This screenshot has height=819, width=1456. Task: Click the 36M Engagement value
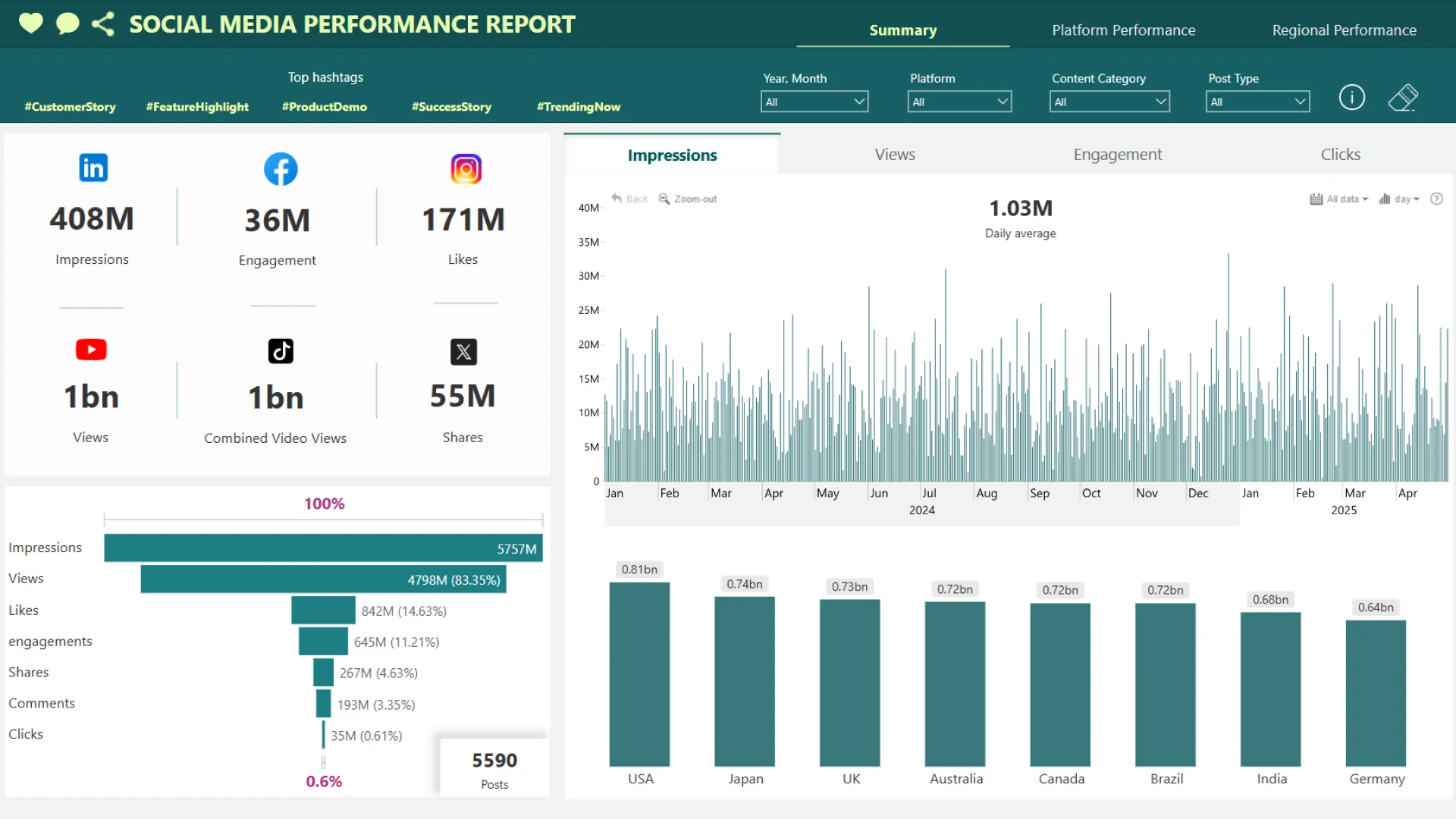click(x=277, y=221)
